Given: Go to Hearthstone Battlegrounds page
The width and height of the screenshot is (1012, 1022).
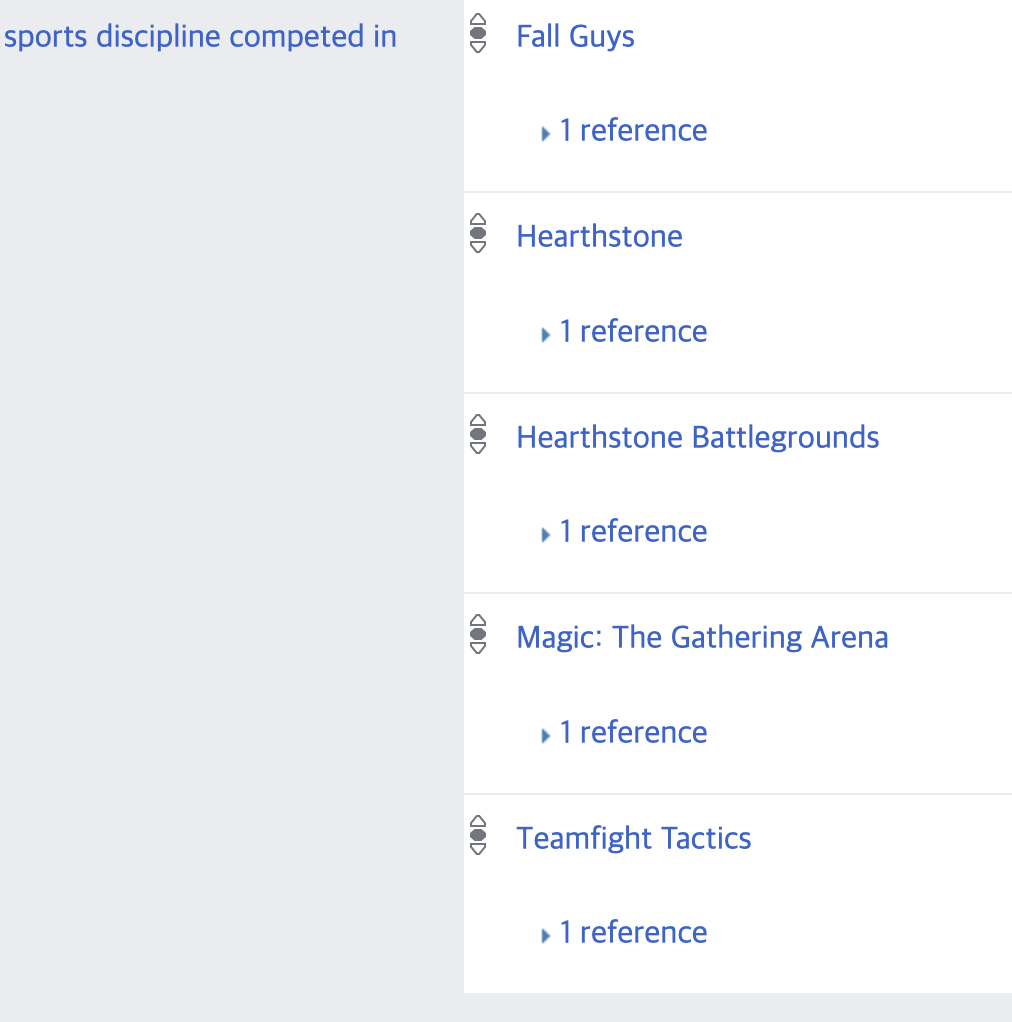Looking at the screenshot, I should [697, 438].
